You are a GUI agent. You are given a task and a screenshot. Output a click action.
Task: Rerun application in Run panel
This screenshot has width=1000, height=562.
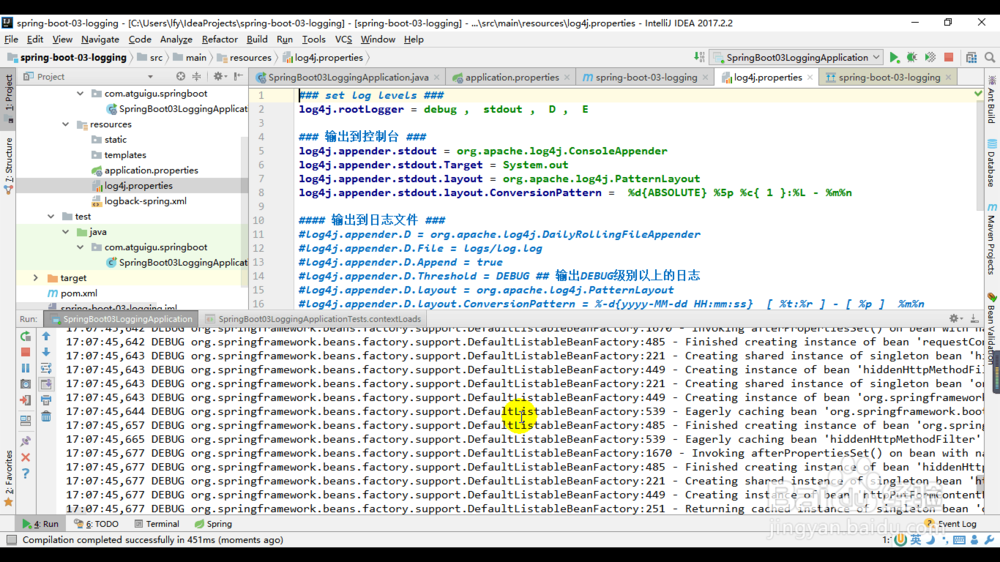click(x=26, y=336)
